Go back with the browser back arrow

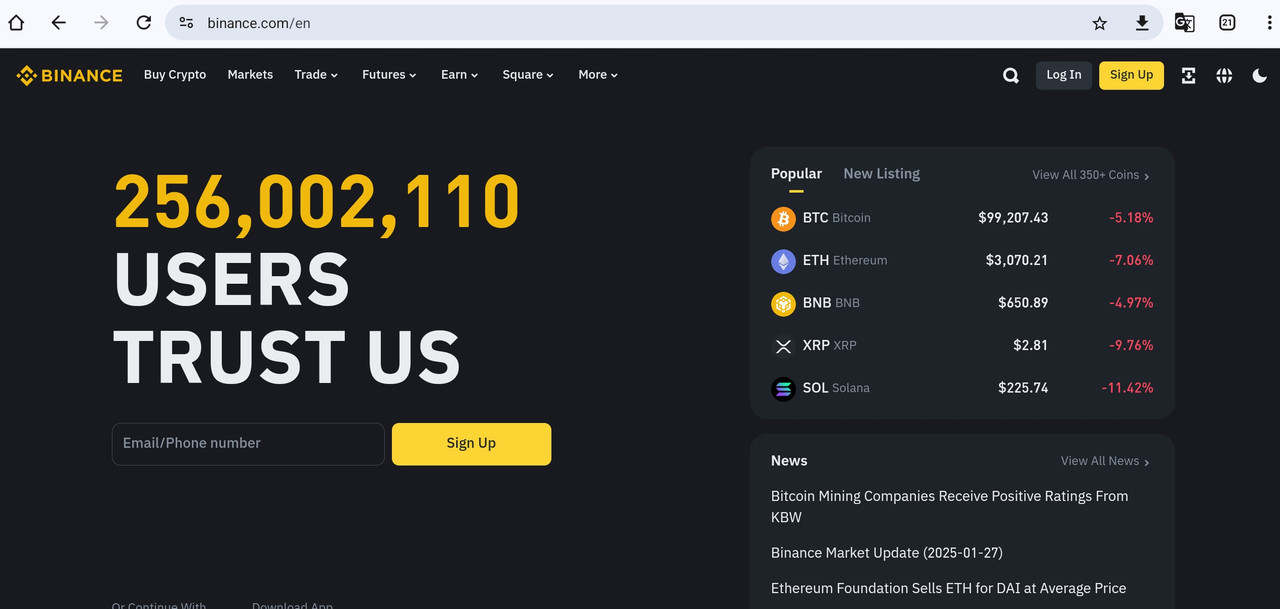click(x=59, y=22)
